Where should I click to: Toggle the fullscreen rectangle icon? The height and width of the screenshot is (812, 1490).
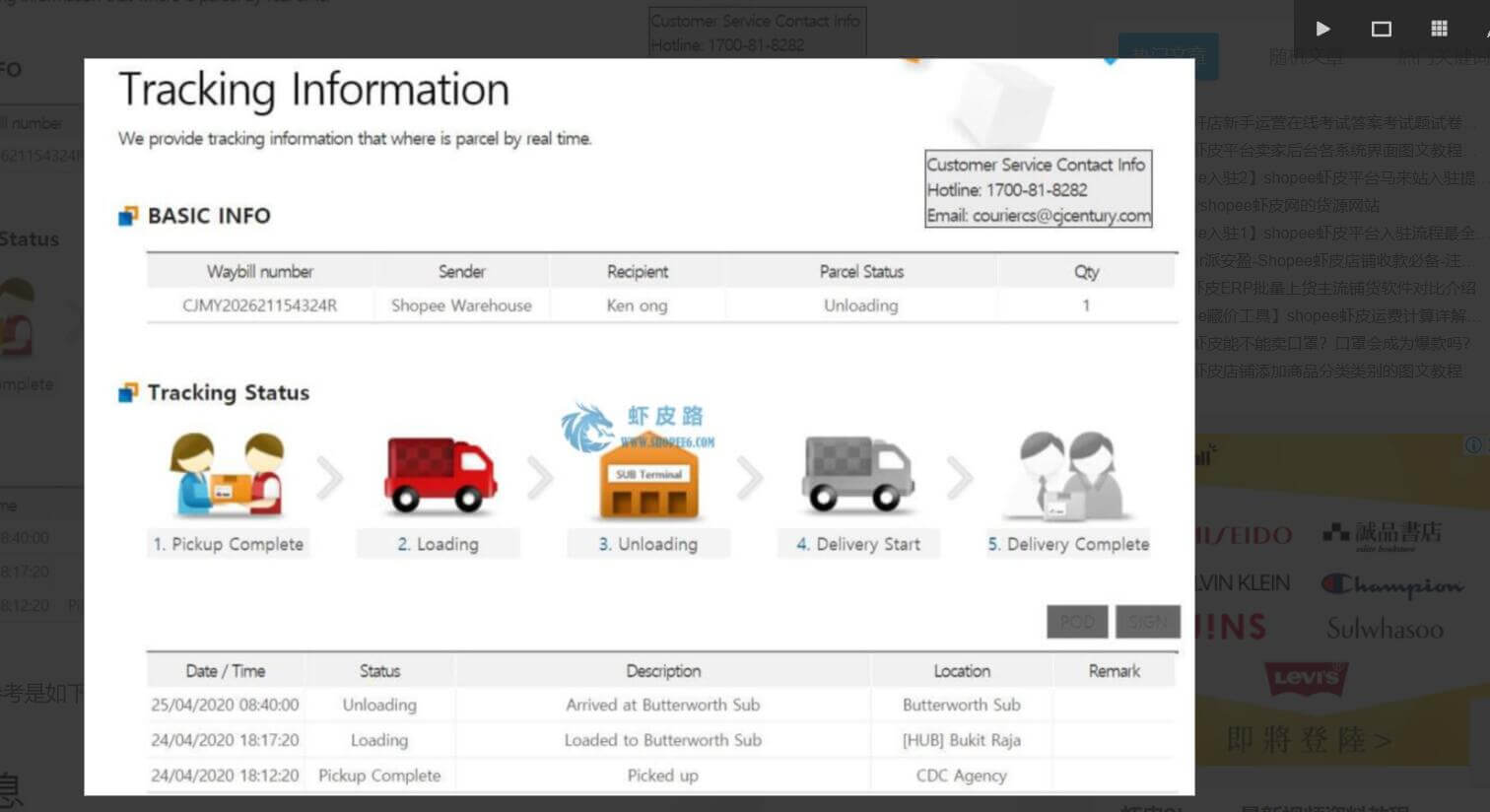[1381, 29]
